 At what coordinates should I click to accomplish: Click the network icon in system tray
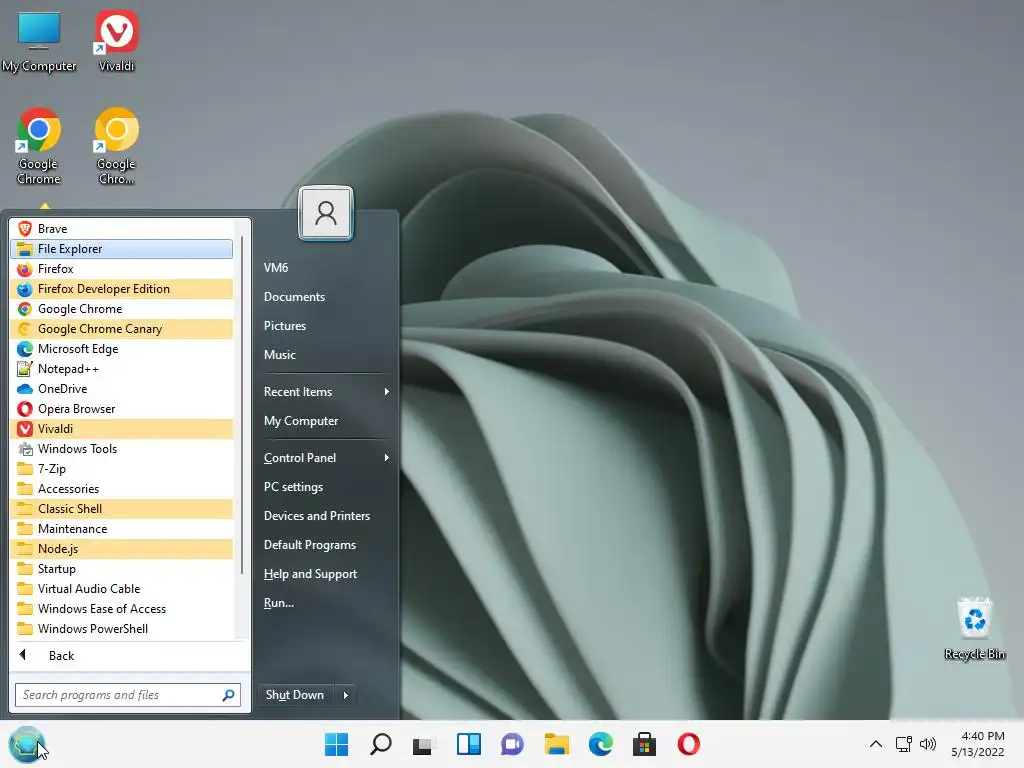point(904,744)
